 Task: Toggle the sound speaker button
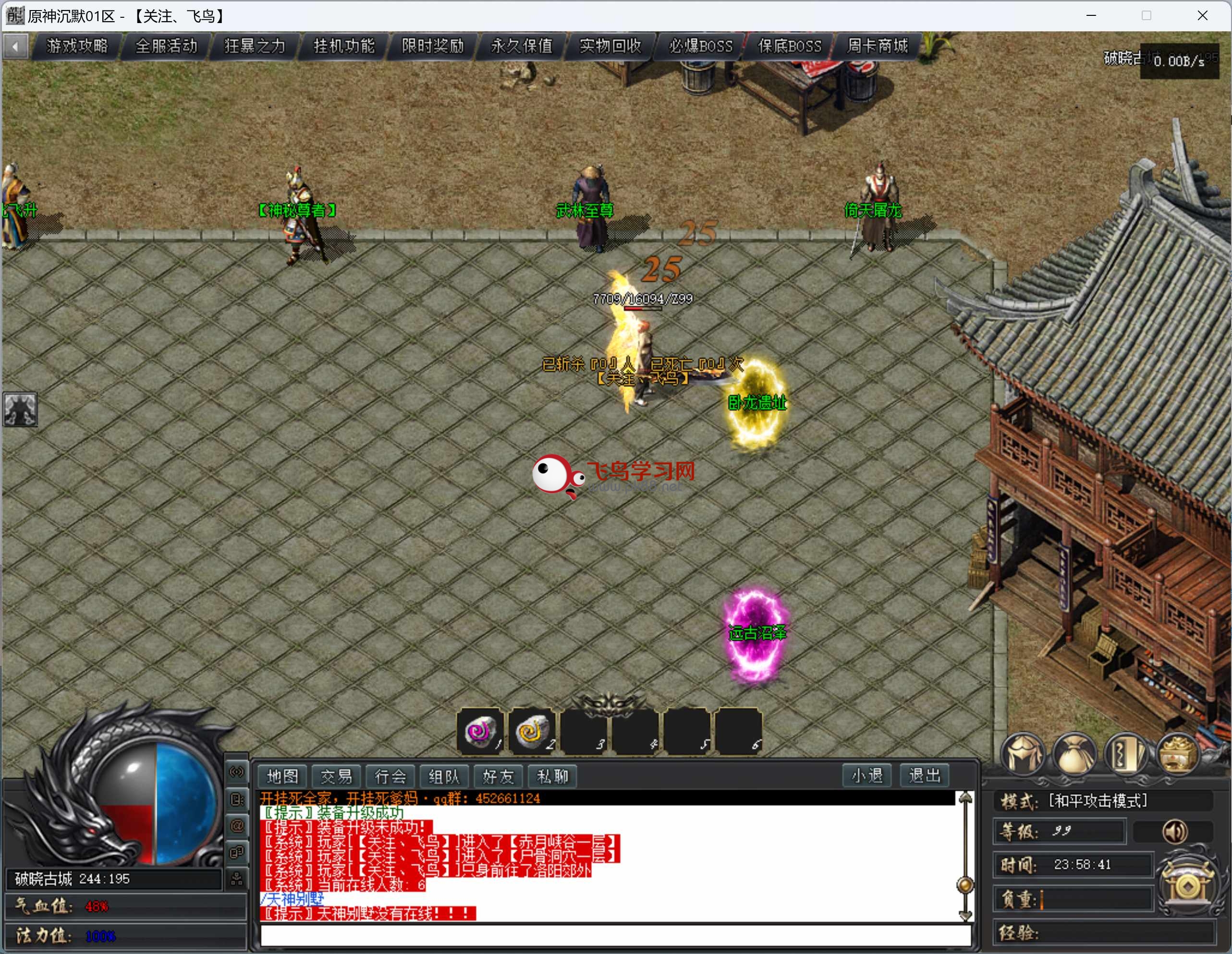point(1174,832)
